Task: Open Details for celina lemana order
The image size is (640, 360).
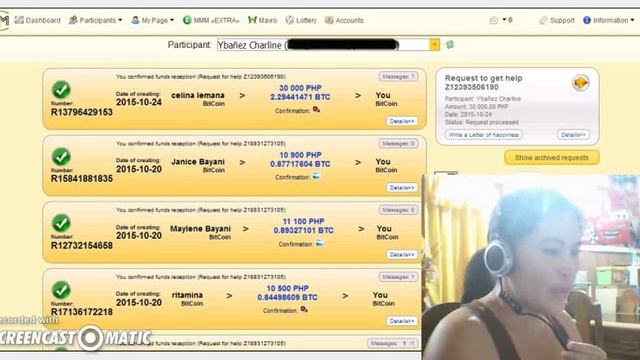Action: [x=402, y=121]
